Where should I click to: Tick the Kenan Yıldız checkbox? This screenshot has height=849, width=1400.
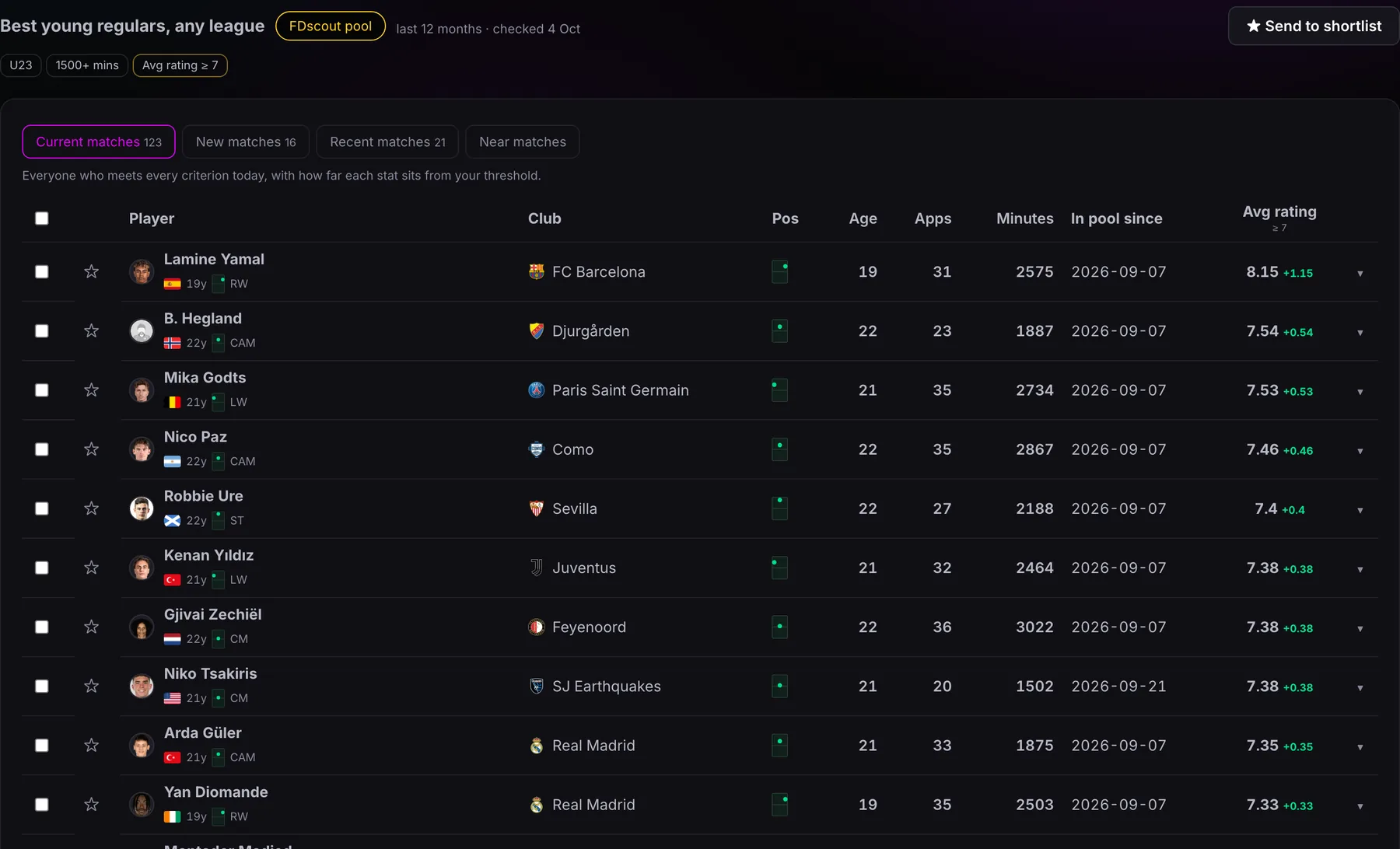coord(42,568)
